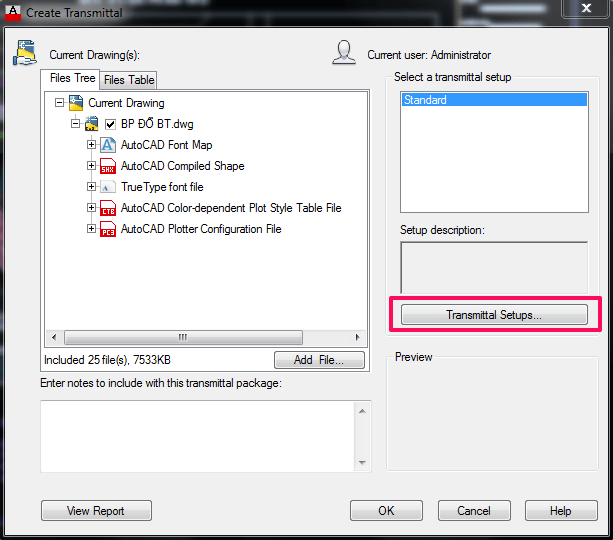Click the current user avatar icon

pyautogui.click(x=345, y=53)
